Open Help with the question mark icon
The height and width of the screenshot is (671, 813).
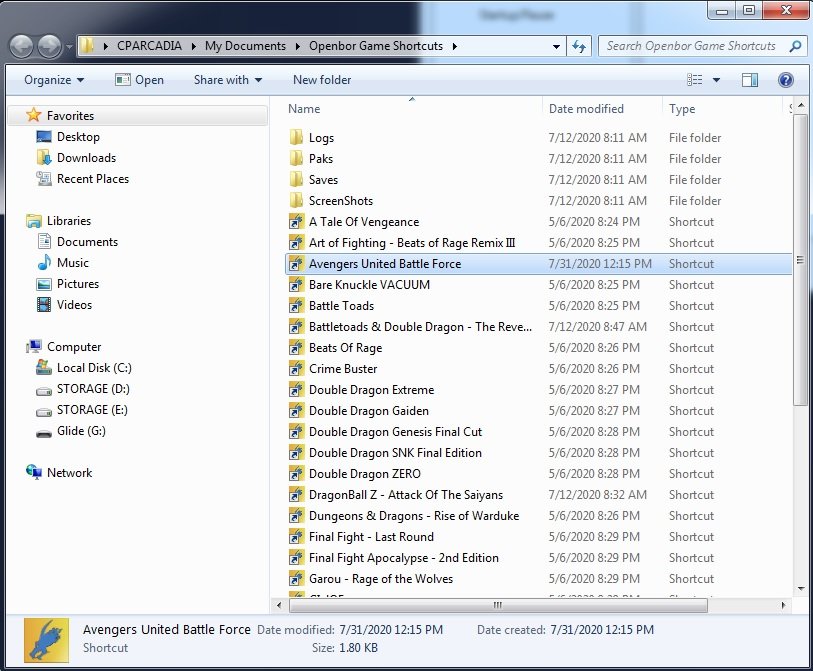(x=786, y=80)
